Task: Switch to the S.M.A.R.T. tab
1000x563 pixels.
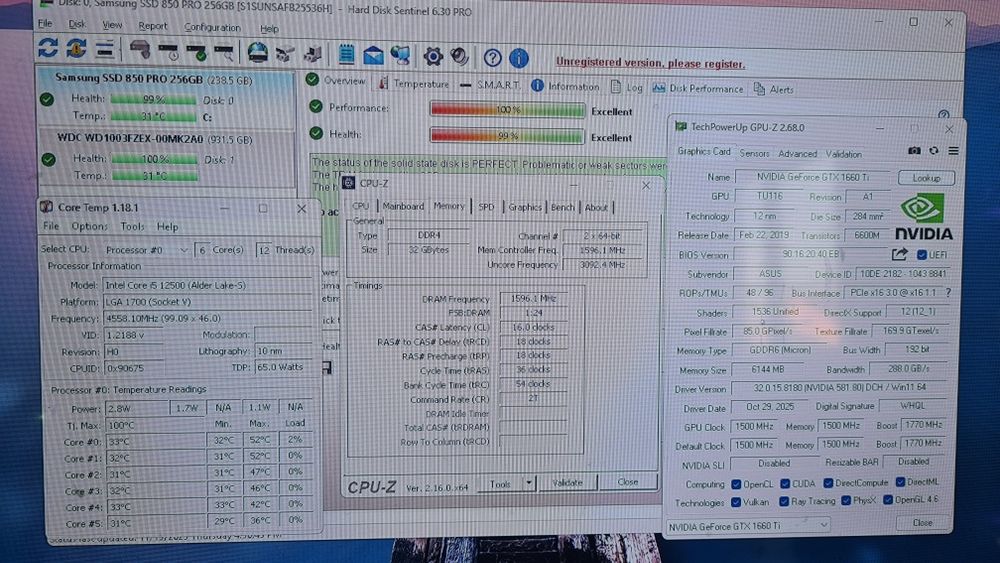Action: [x=490, y=85]
